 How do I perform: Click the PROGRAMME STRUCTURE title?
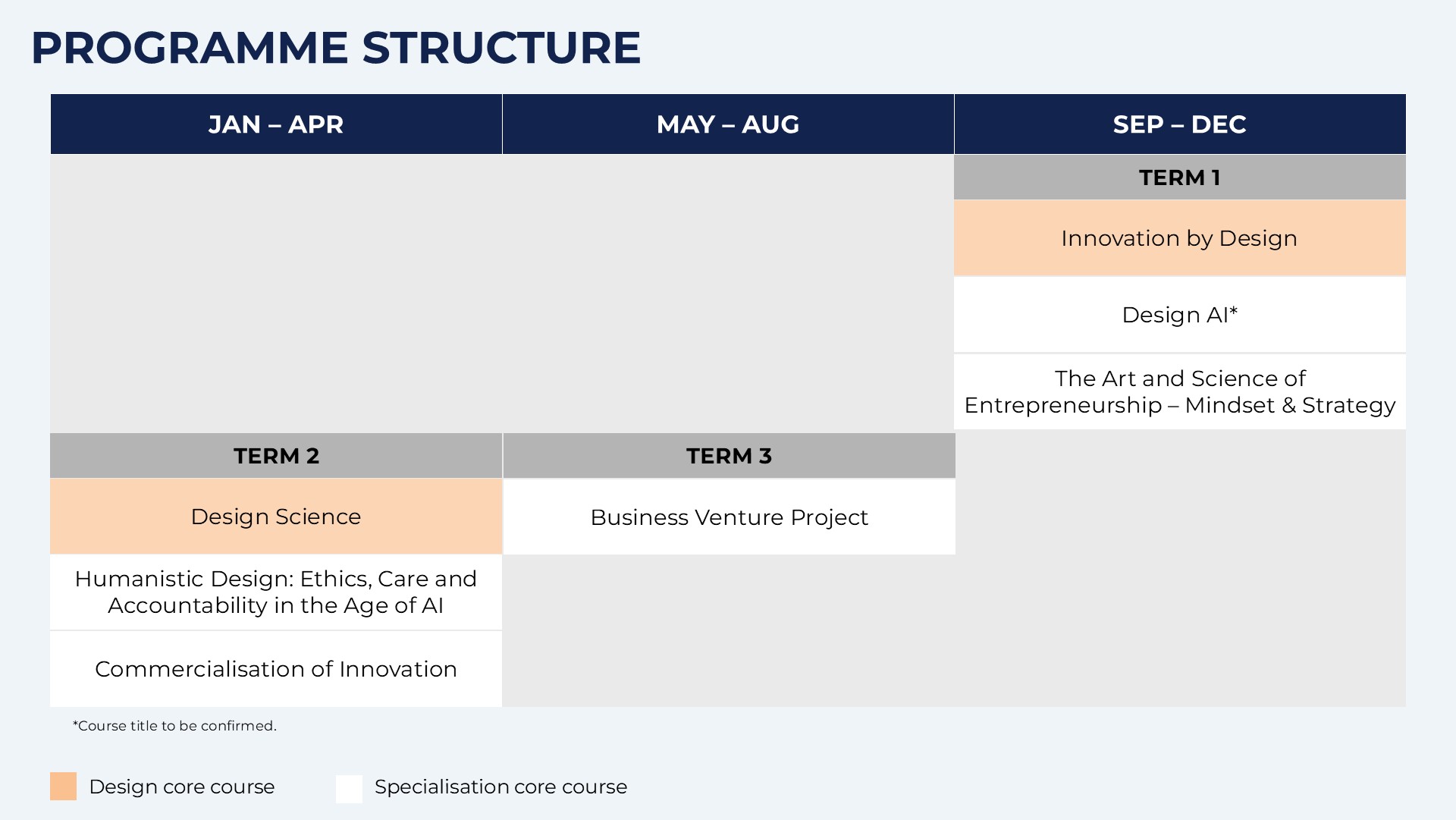[336, 48]
